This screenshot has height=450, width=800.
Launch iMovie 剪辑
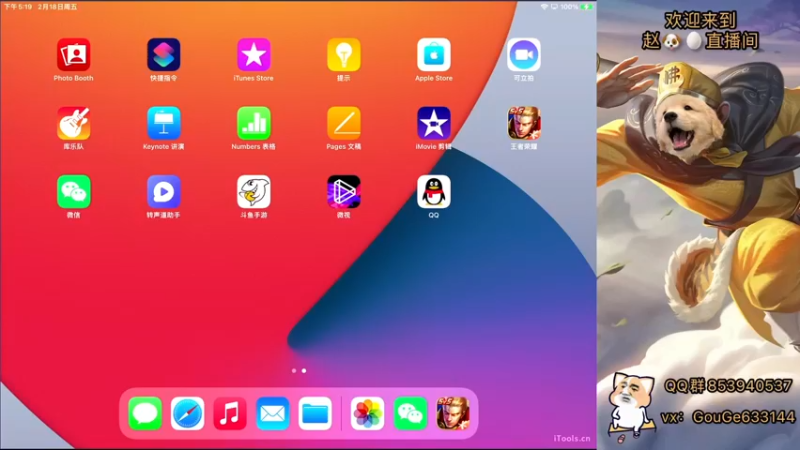tap(434, 123)
